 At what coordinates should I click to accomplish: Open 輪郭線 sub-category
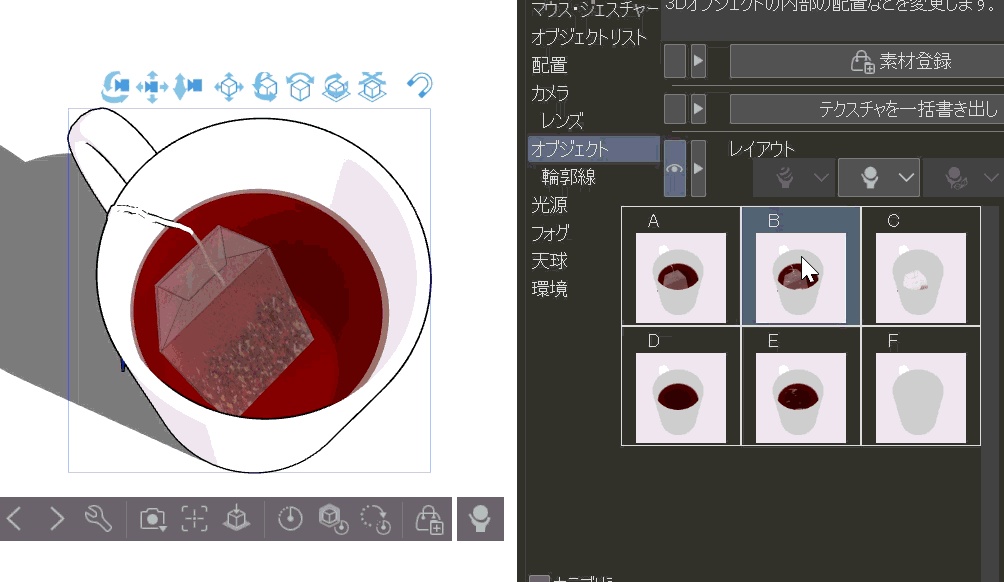(x=569, y=177)
